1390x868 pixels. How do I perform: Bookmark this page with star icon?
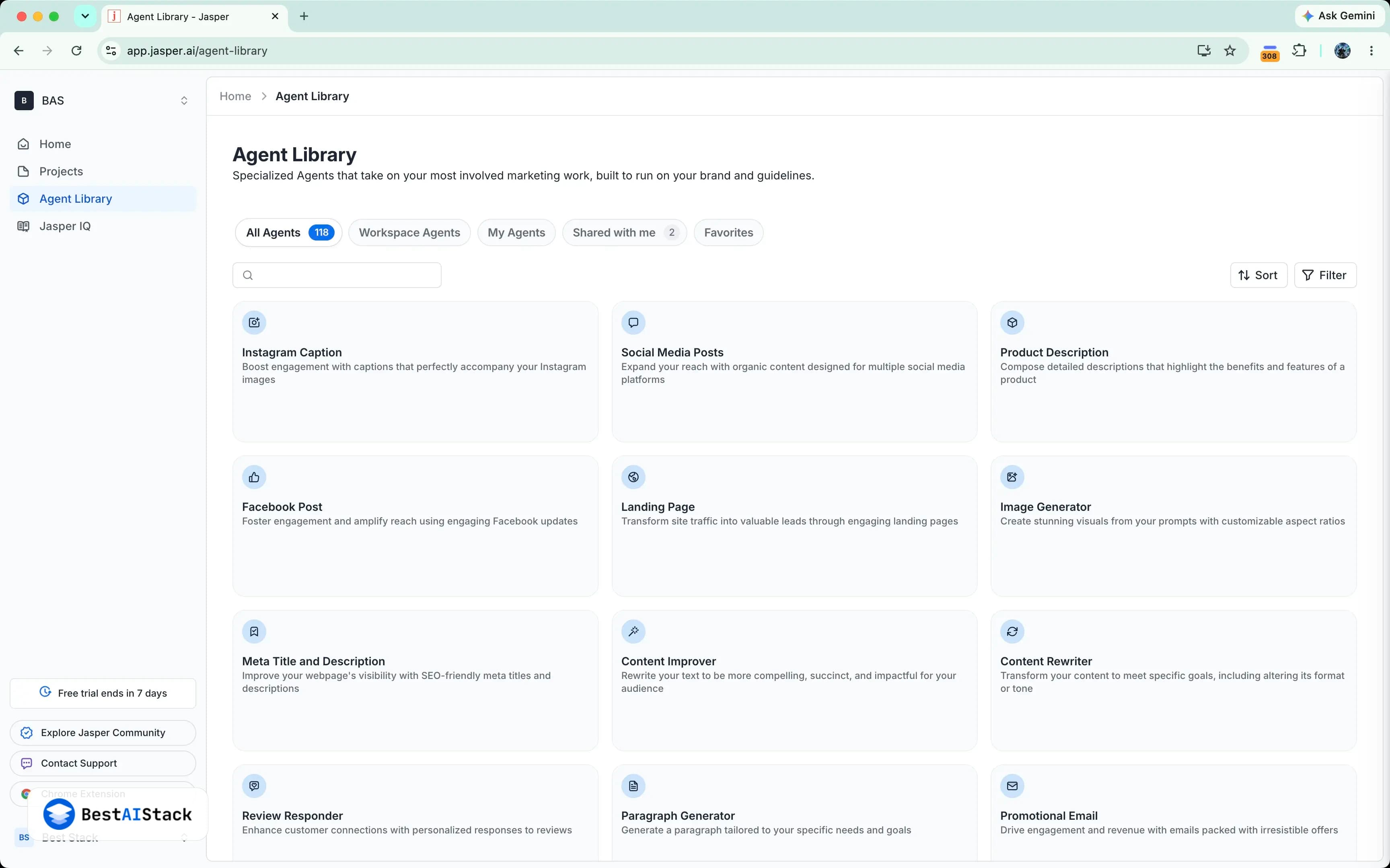pos(1230,51)
